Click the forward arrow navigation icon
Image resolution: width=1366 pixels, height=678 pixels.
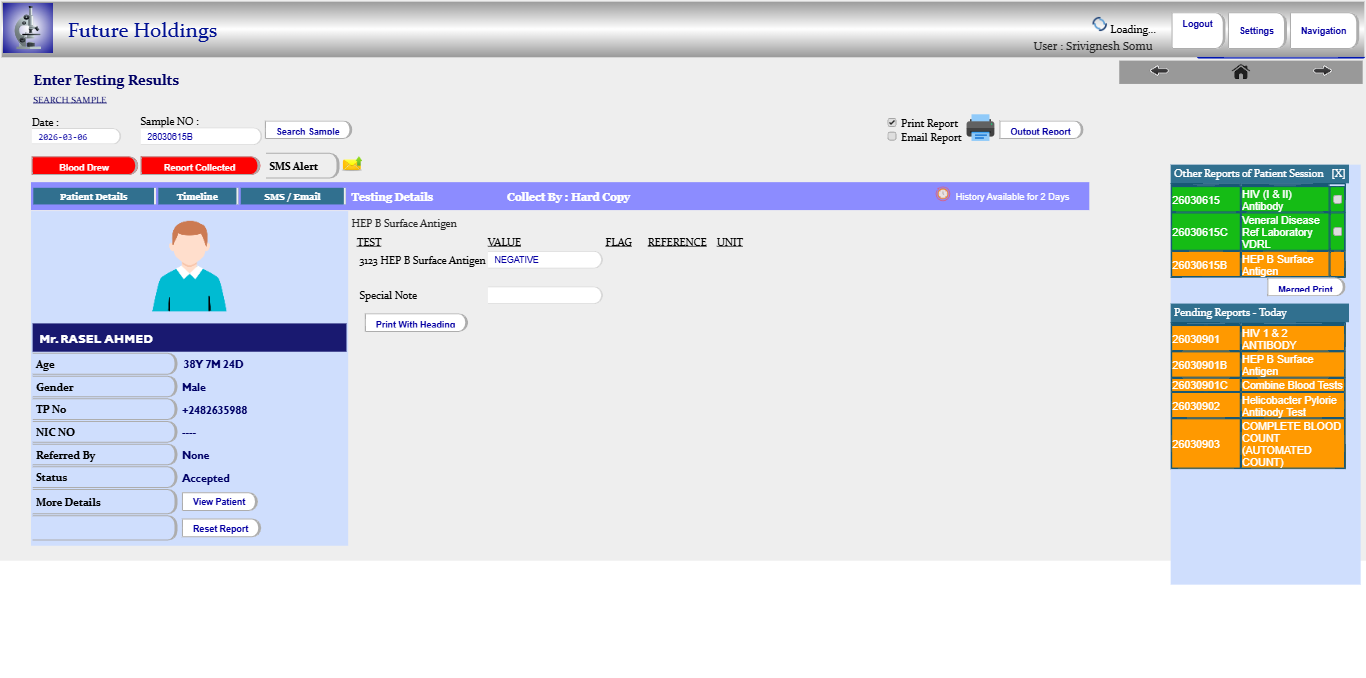click(1322, 71)
